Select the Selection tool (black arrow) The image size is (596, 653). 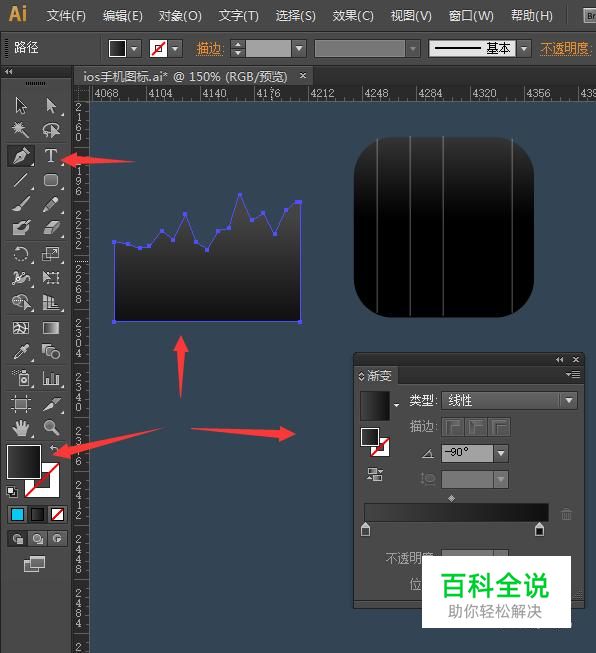[x=21, y=106]
